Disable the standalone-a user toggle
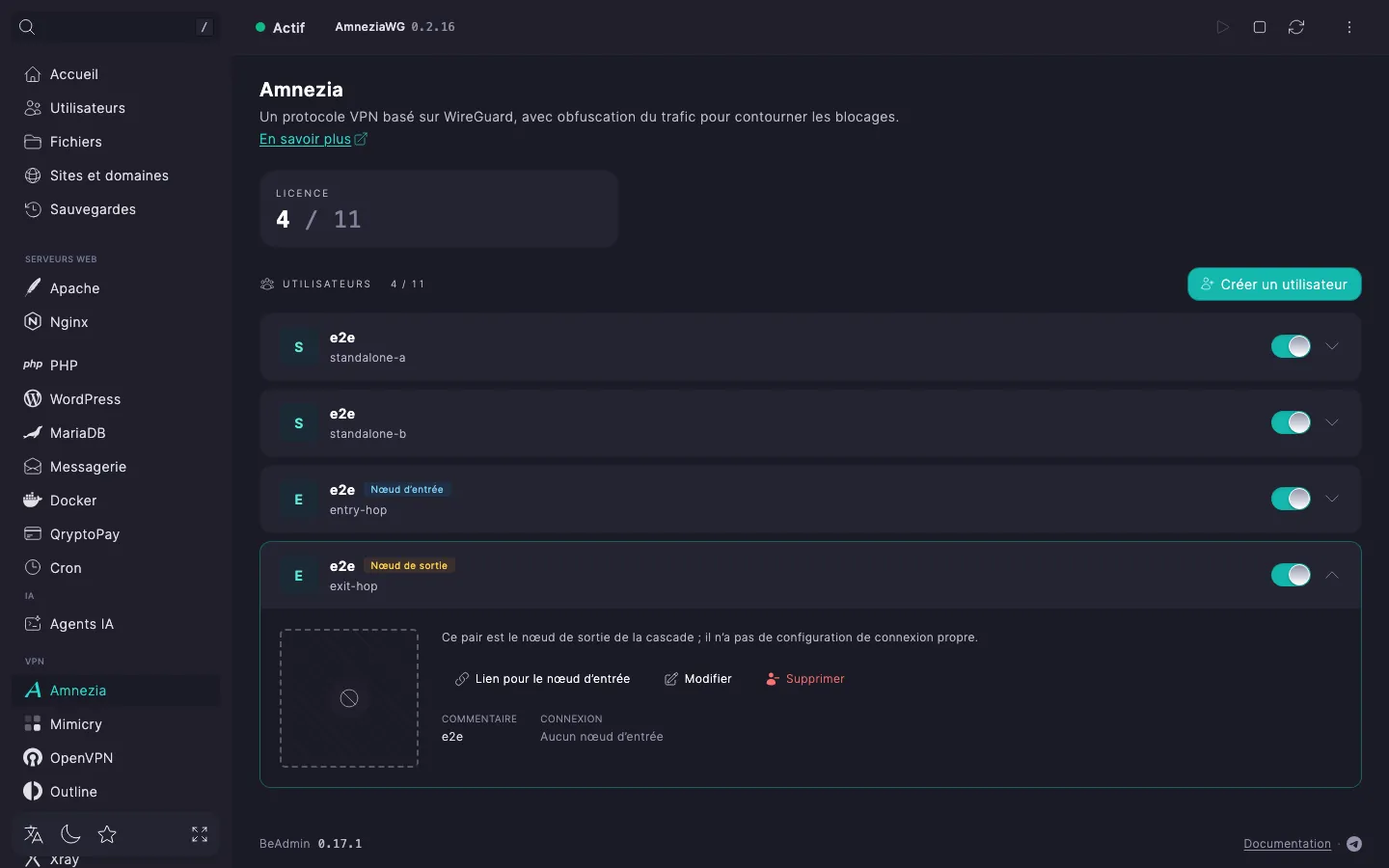Viewport: 1389px width, 868px height. (1291, 346)
